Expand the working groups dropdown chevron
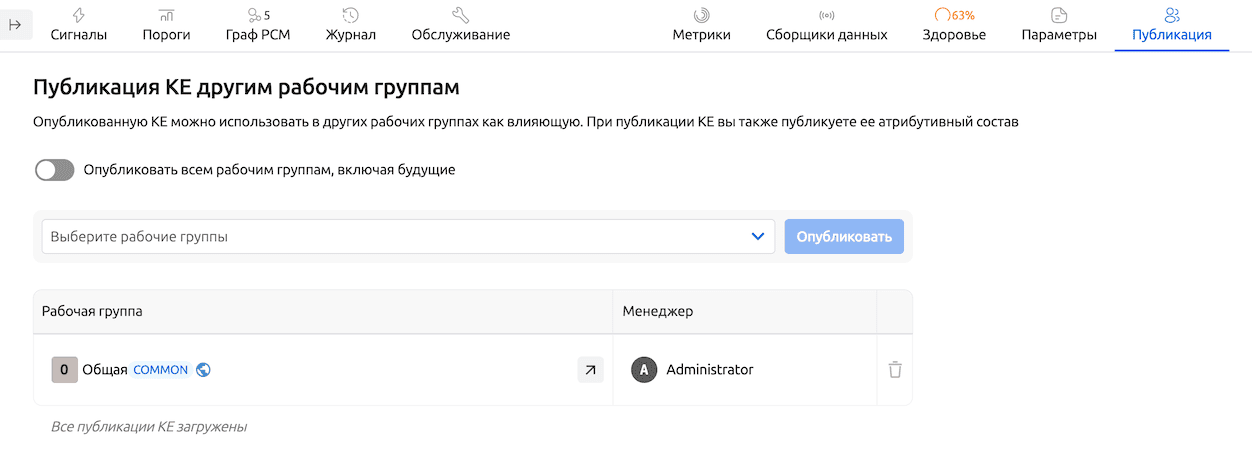The width and height of the screenshot is (1252, 460). [x=757, y=237]
